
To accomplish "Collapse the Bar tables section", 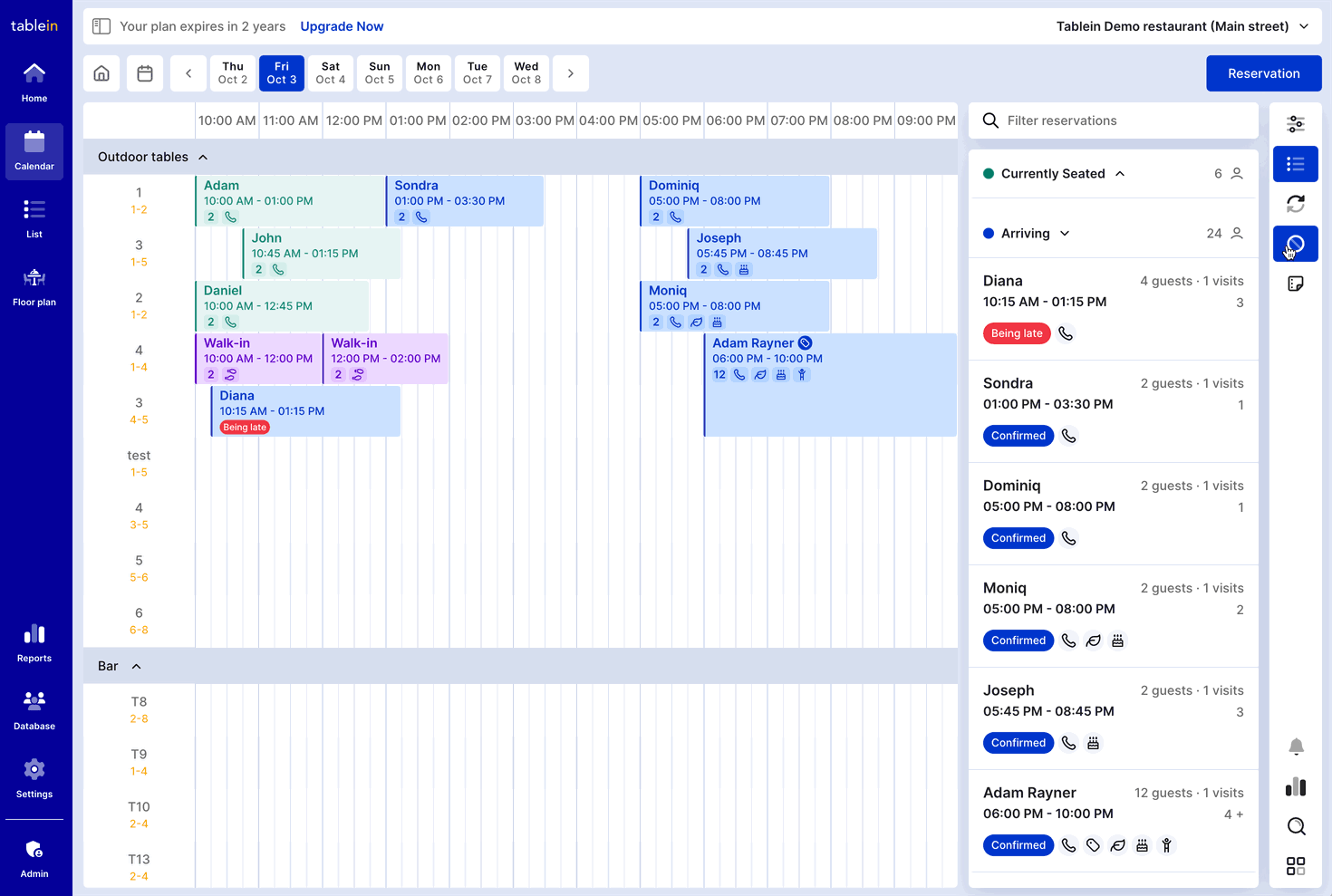I will coord(137,666).
